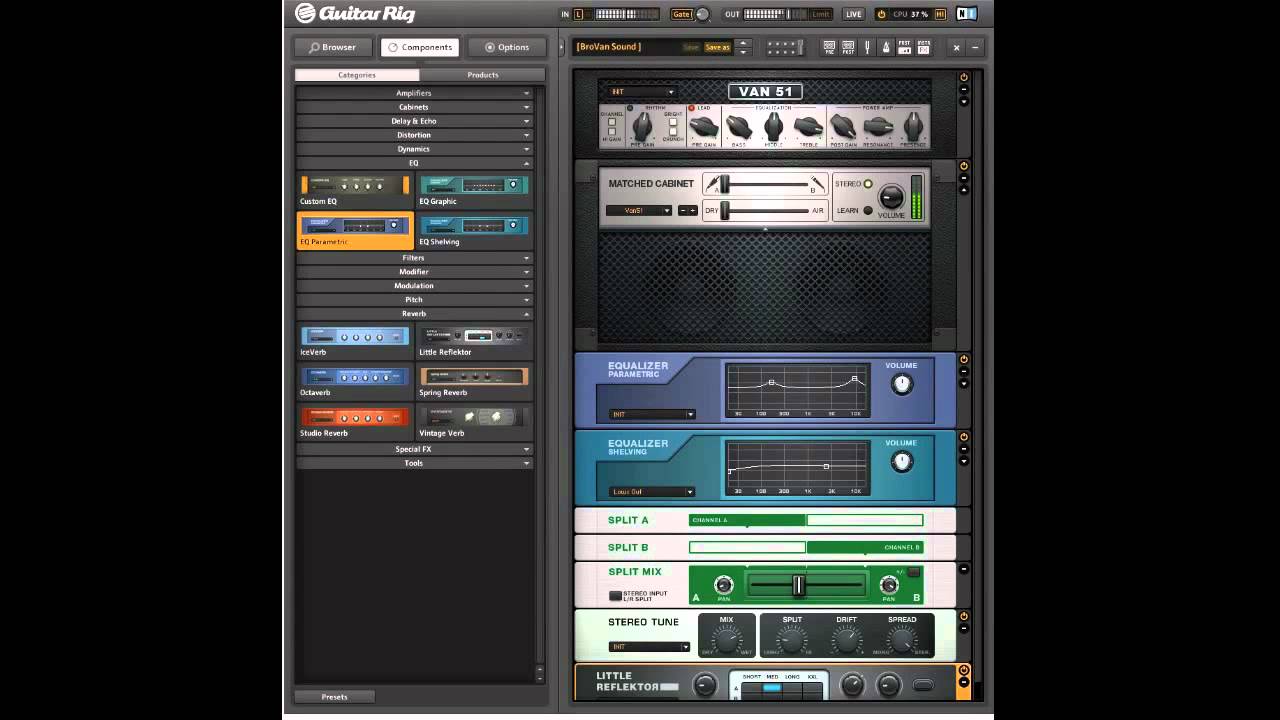Minimize the Van 51 module view

click(x=964, y=89)
